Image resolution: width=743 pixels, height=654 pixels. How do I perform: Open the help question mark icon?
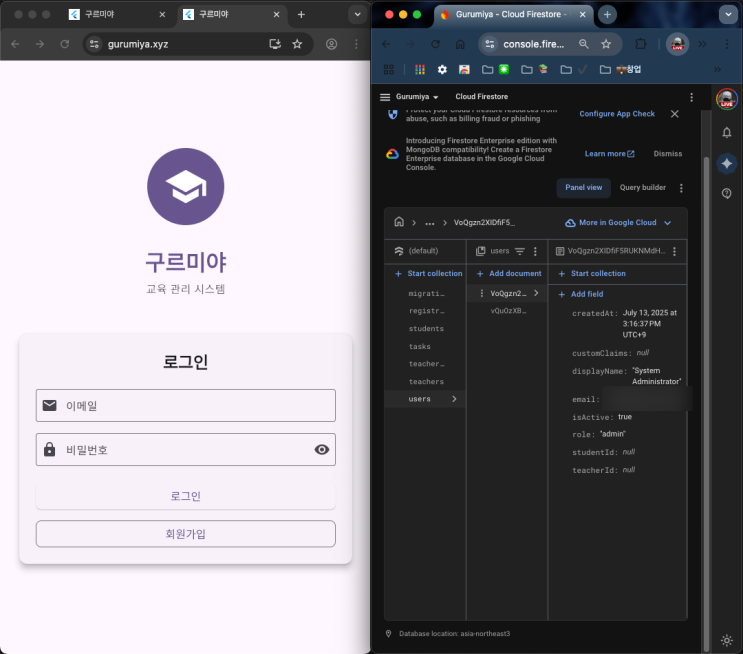[x=726, y=193]
